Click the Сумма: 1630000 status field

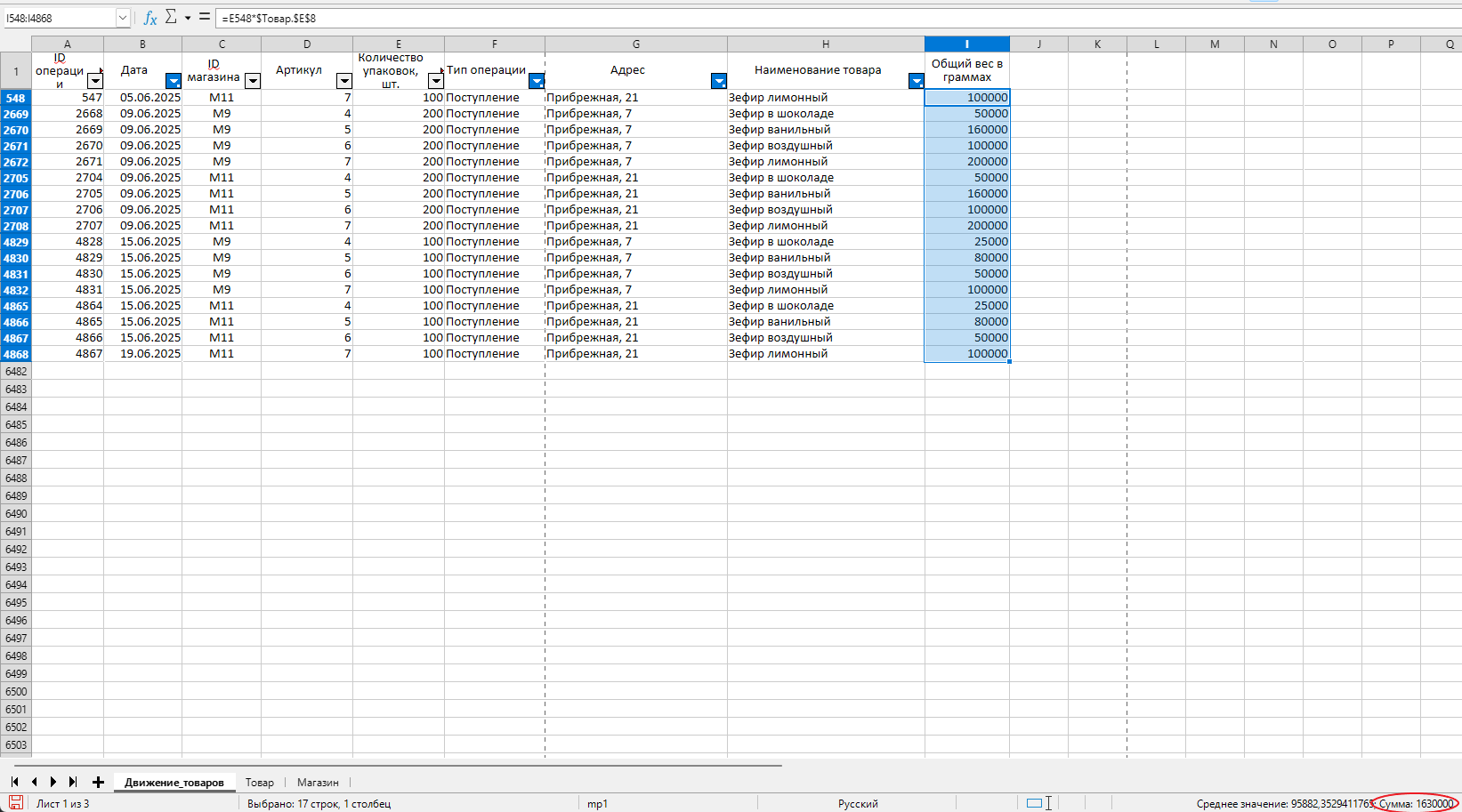(x=1416, y=804)
